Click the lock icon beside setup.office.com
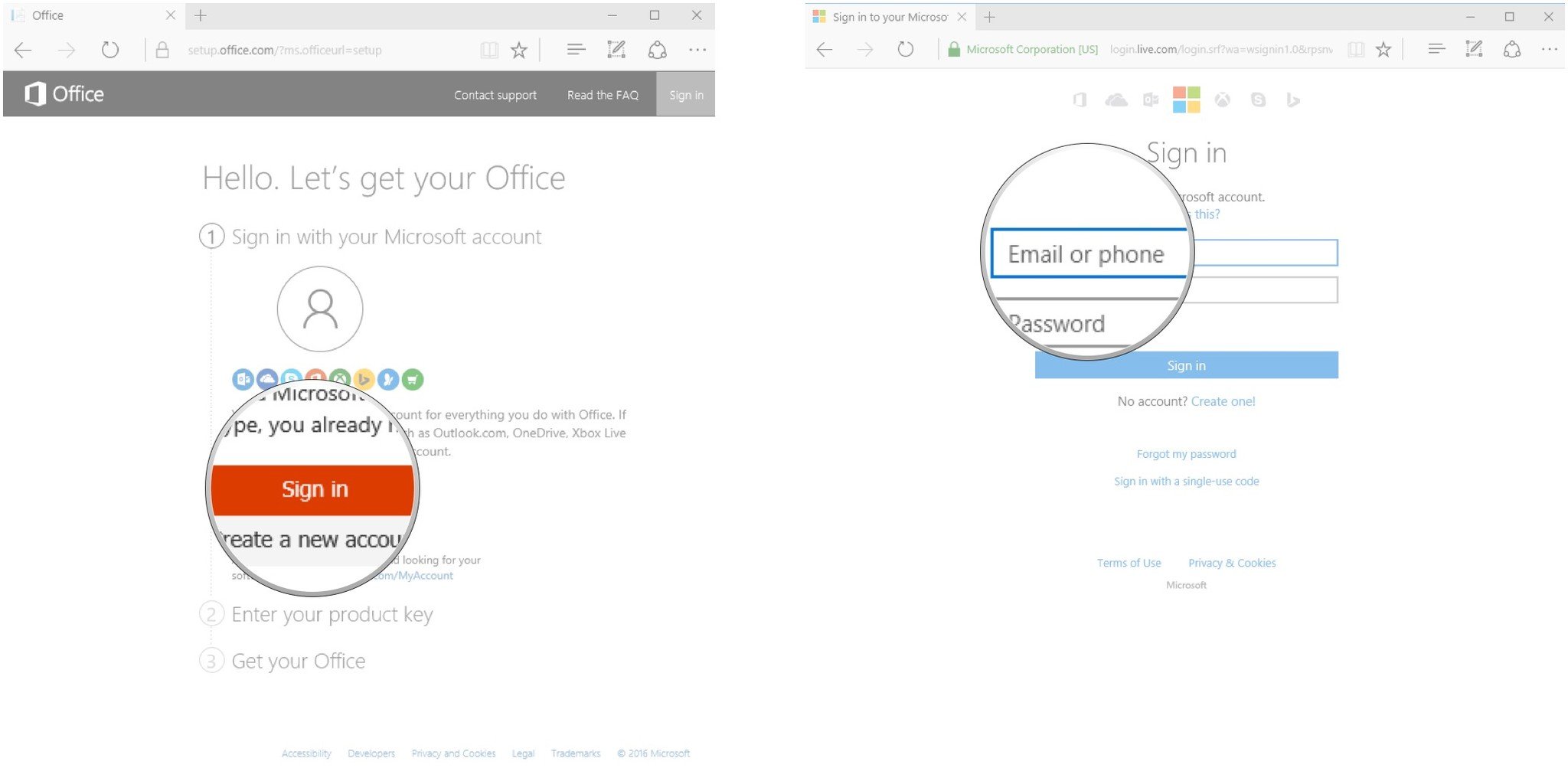The height and width of the screenshot is (781, 1568). coord(162,51)
